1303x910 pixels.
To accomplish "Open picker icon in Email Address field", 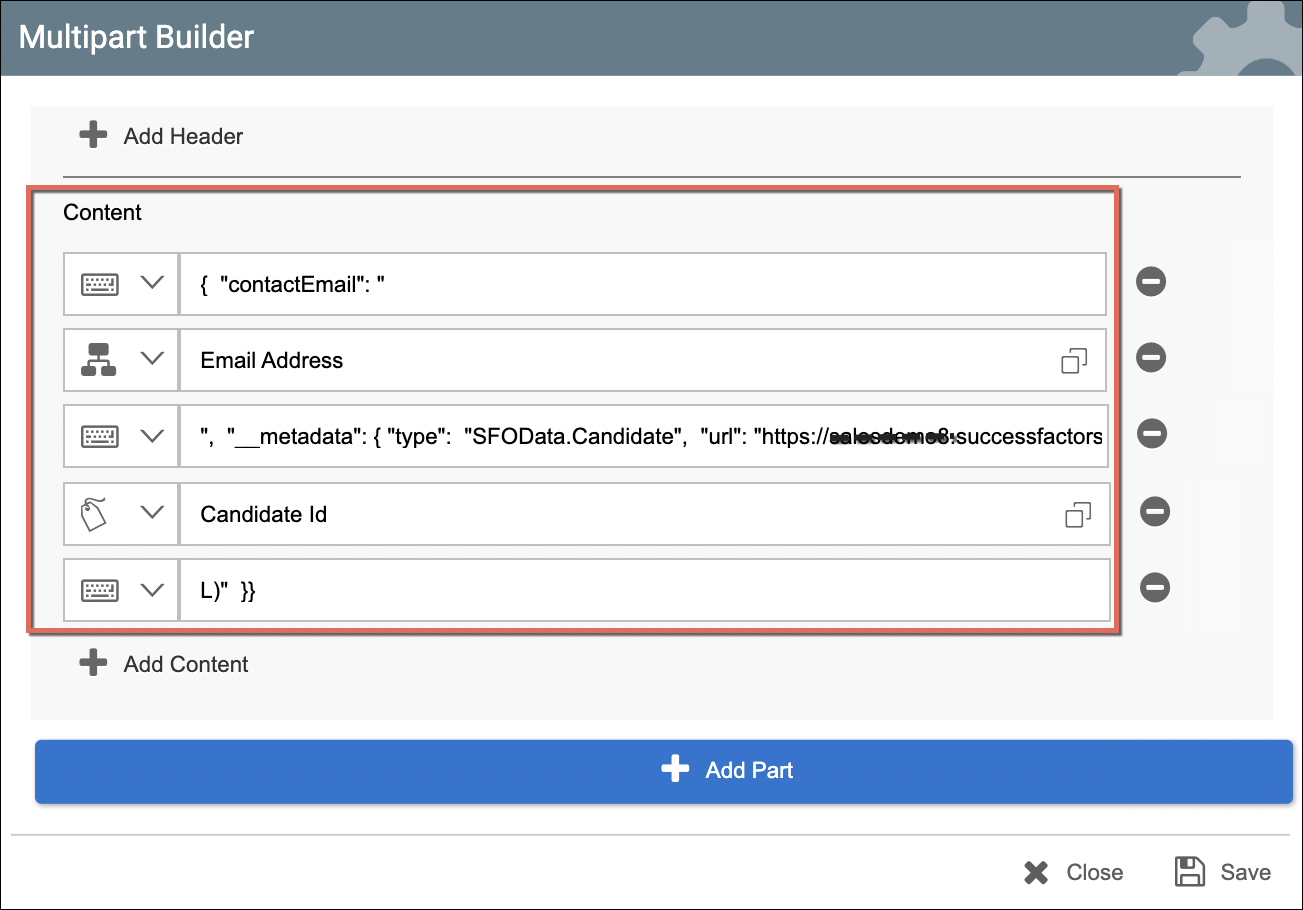I will (x=1074, y=361).
